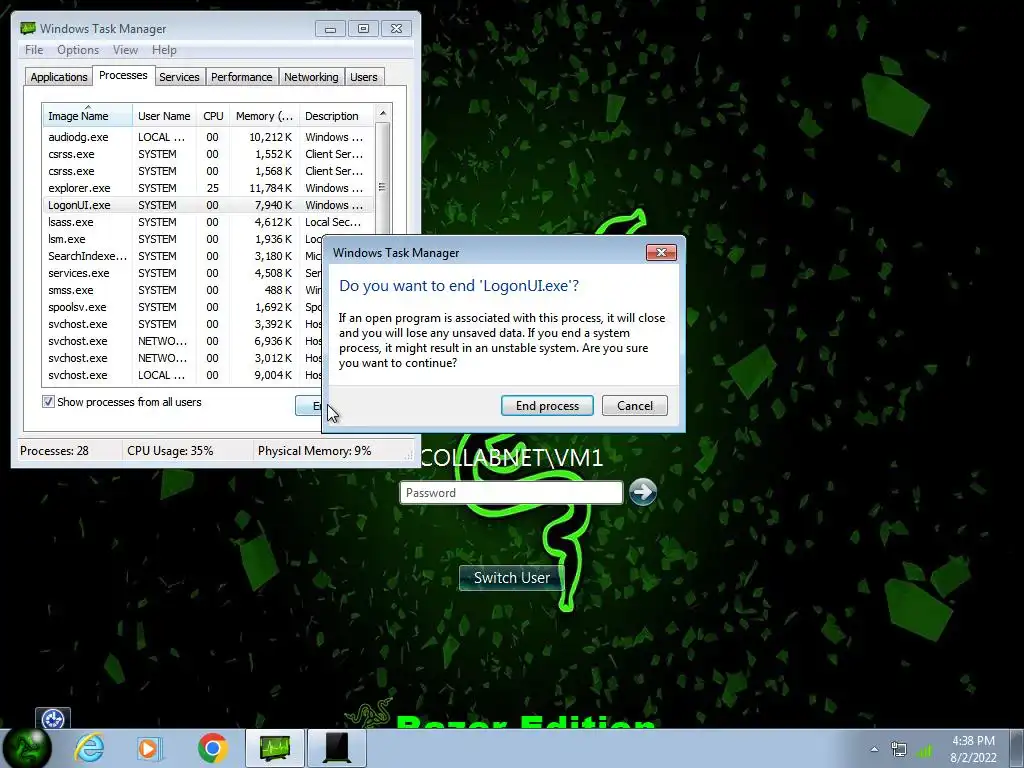Viewport: 1024px width, 768px height.
Task: Click the Processes: 28 status entry
Action: click(54, 451)
